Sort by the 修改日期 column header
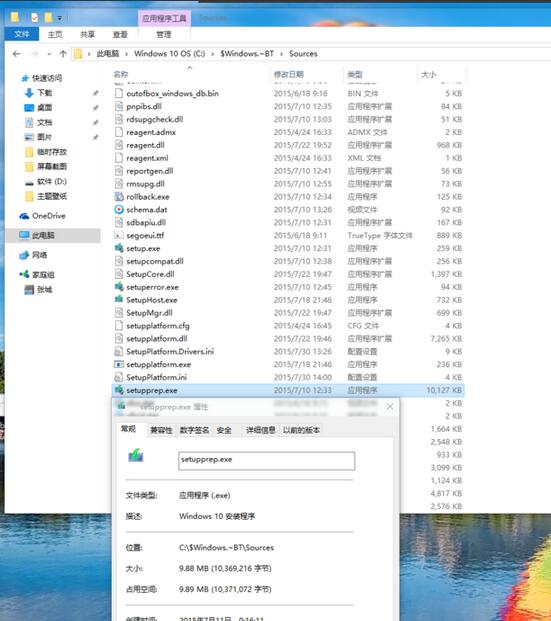551x621 pixels. click(x=289, y=74)
